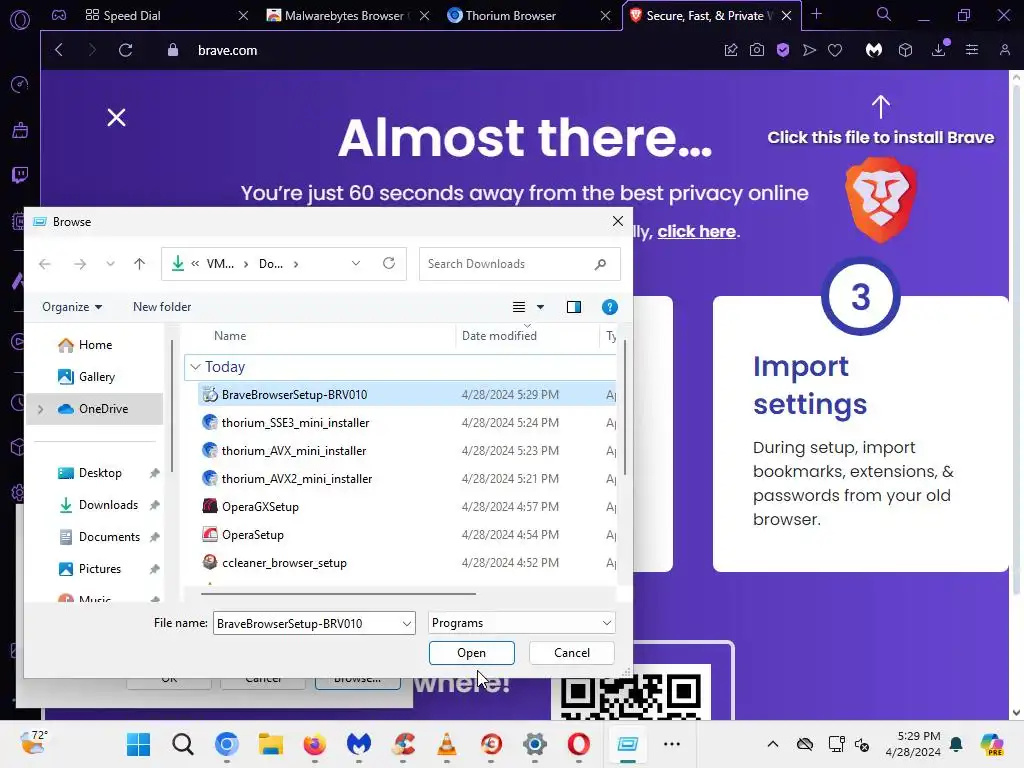Open extensions cube icon in toolbar

[905, 50]
